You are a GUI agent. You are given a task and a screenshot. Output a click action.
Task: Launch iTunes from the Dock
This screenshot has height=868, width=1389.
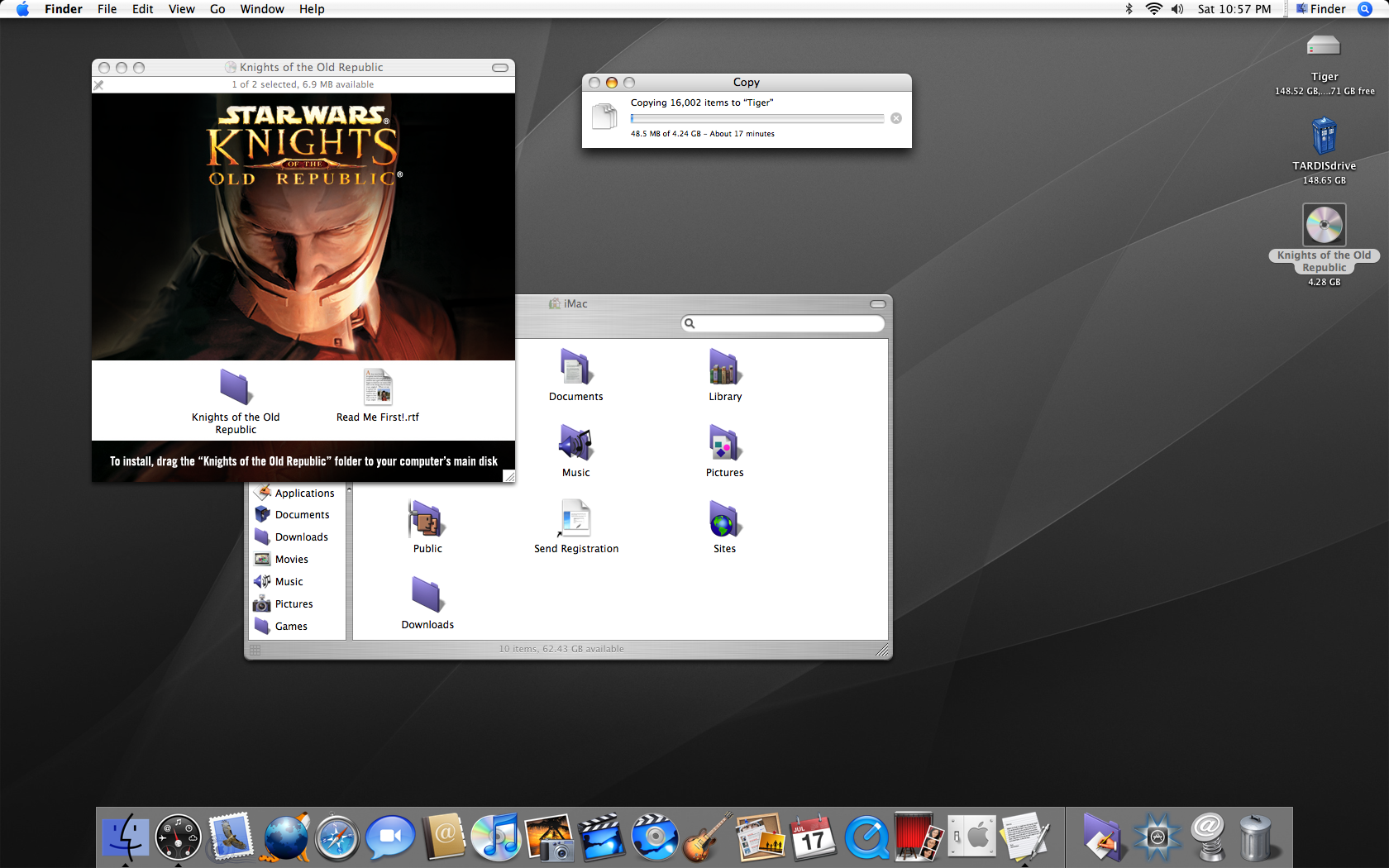496,837
